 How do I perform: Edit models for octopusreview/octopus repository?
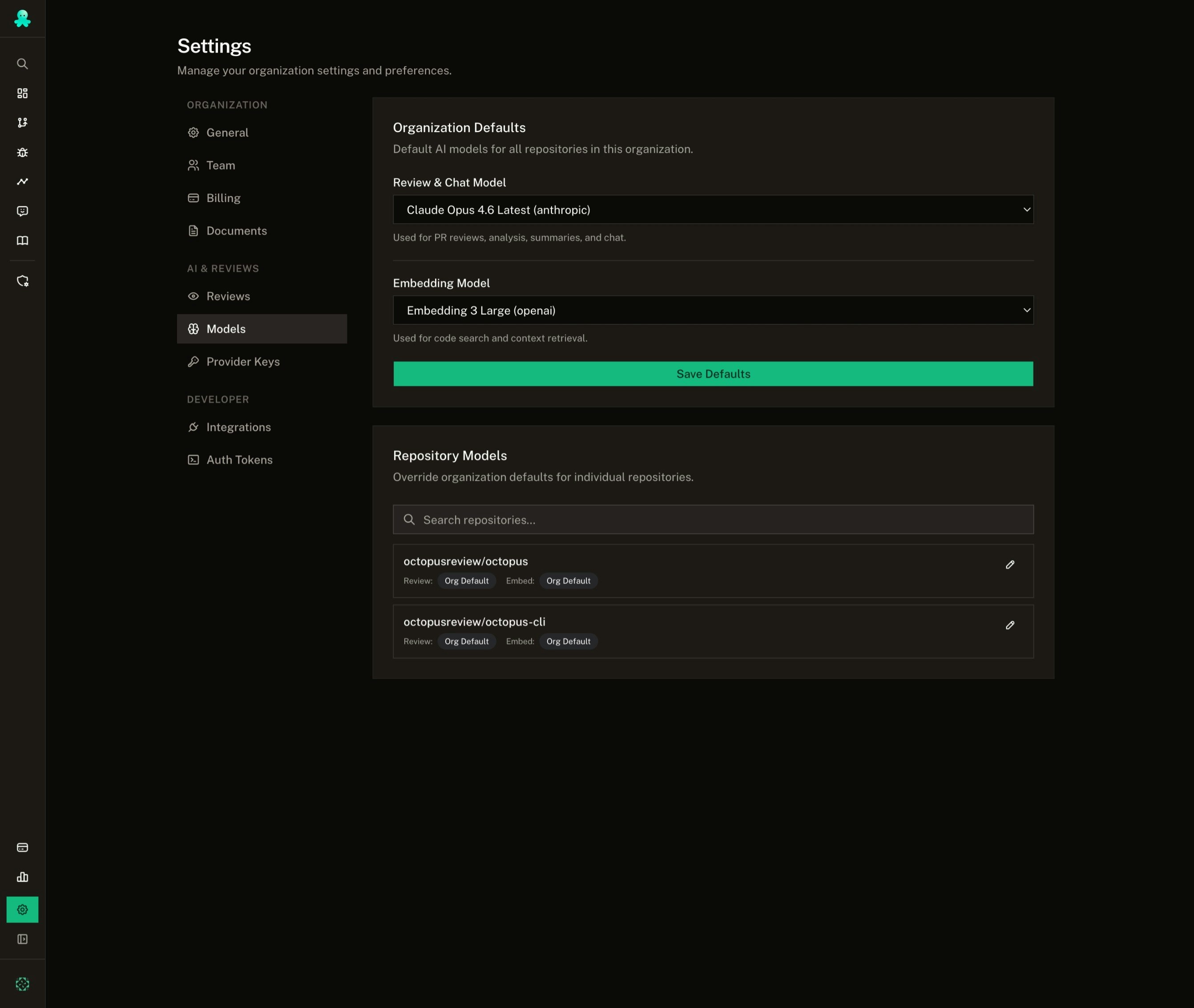[x=1009, y=564]
